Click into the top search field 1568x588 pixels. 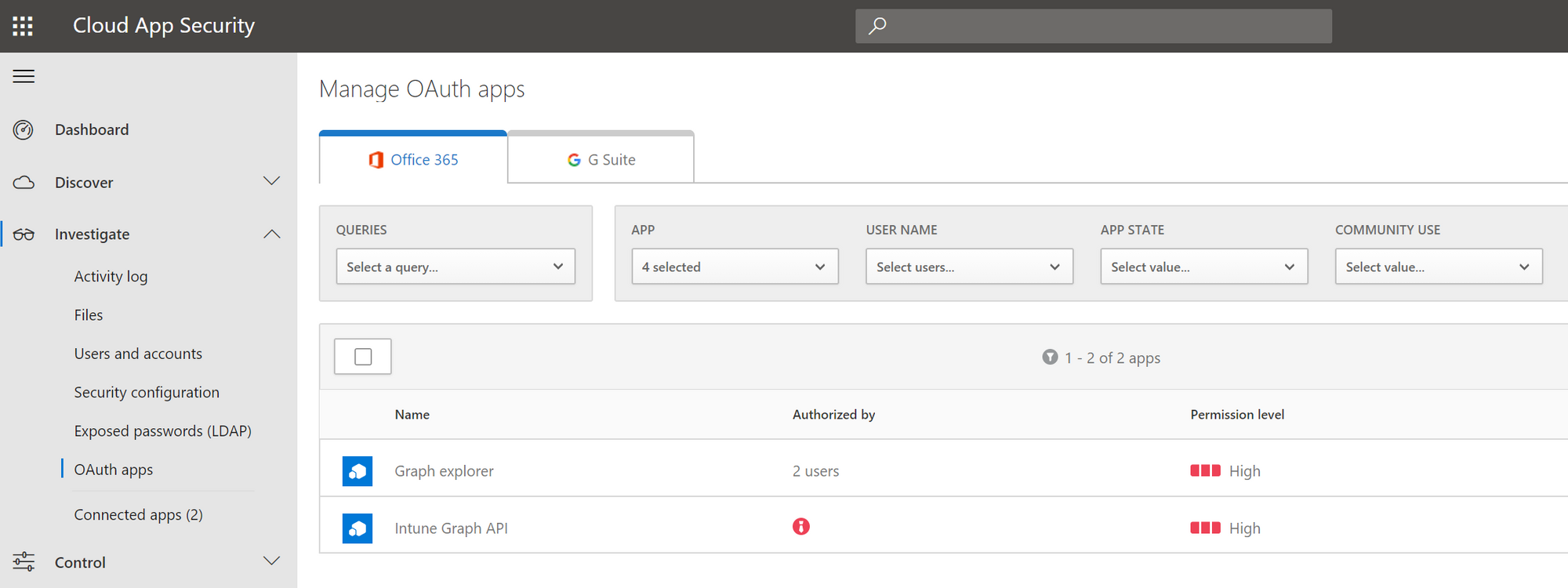tap(1094, 26)
